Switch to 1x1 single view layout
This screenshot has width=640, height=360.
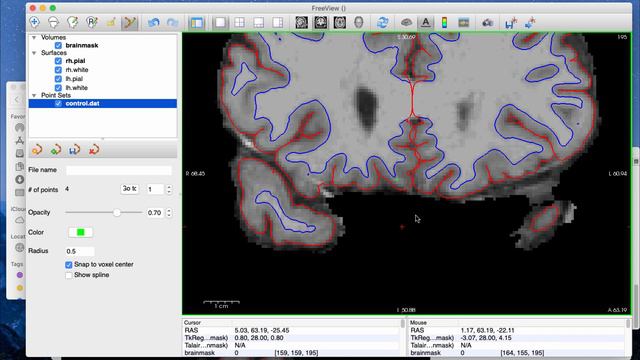220,22
